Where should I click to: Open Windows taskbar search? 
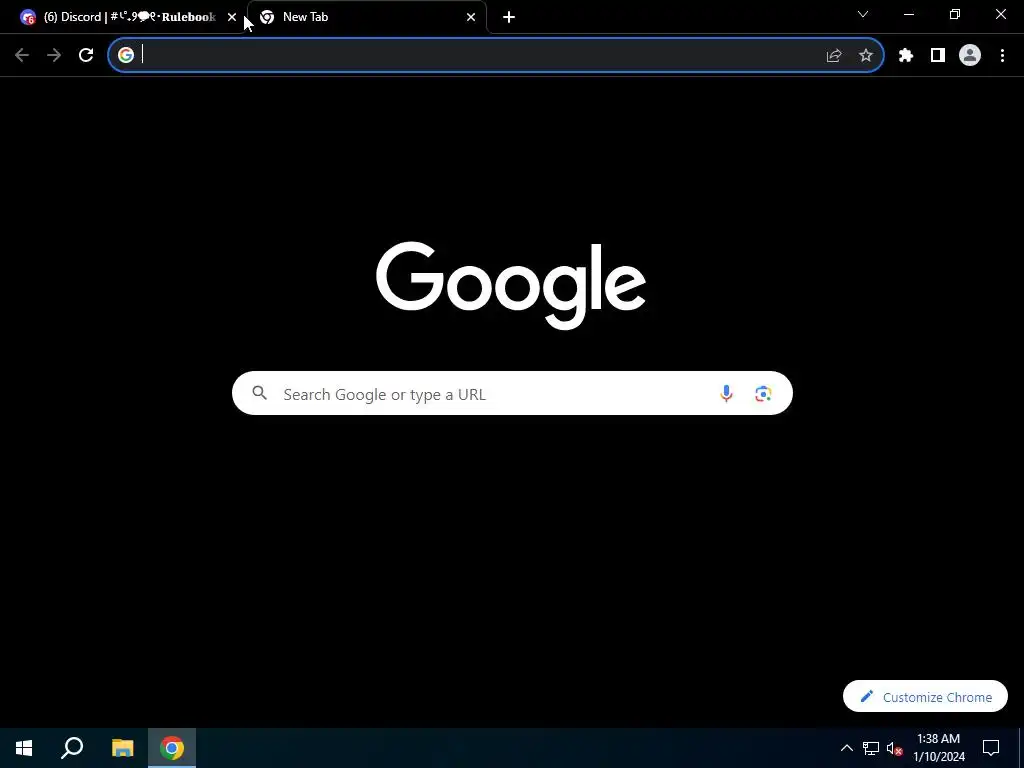[72, 748]
